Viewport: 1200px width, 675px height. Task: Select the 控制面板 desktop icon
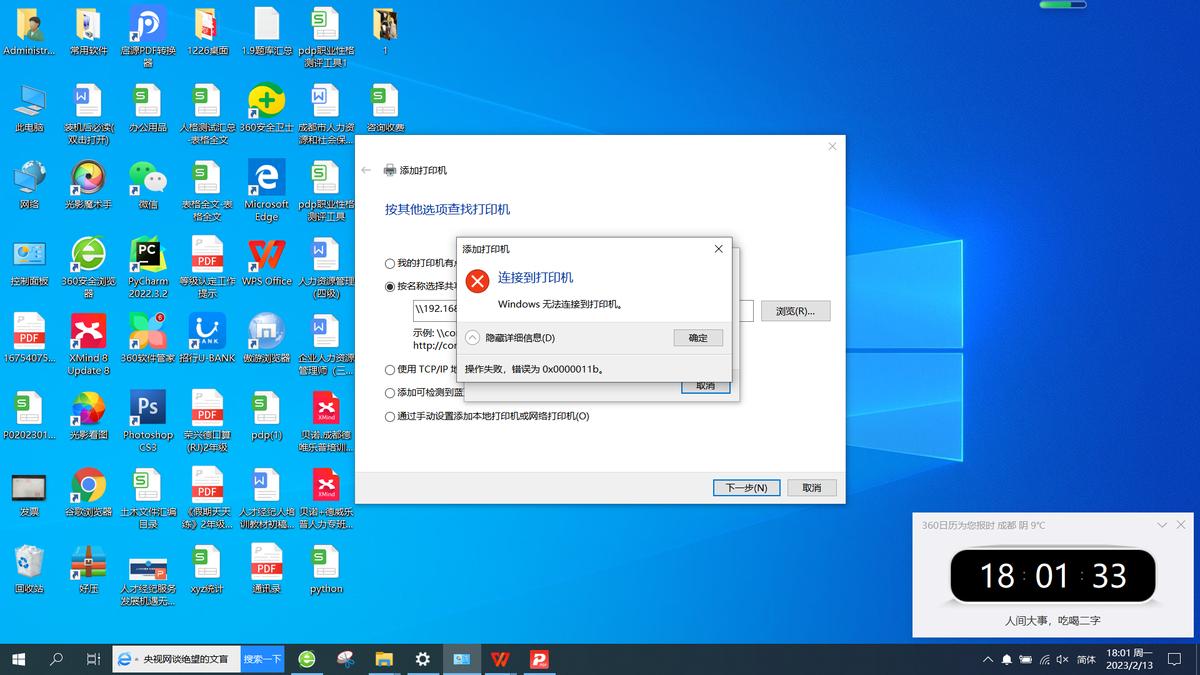coord(29,263)
